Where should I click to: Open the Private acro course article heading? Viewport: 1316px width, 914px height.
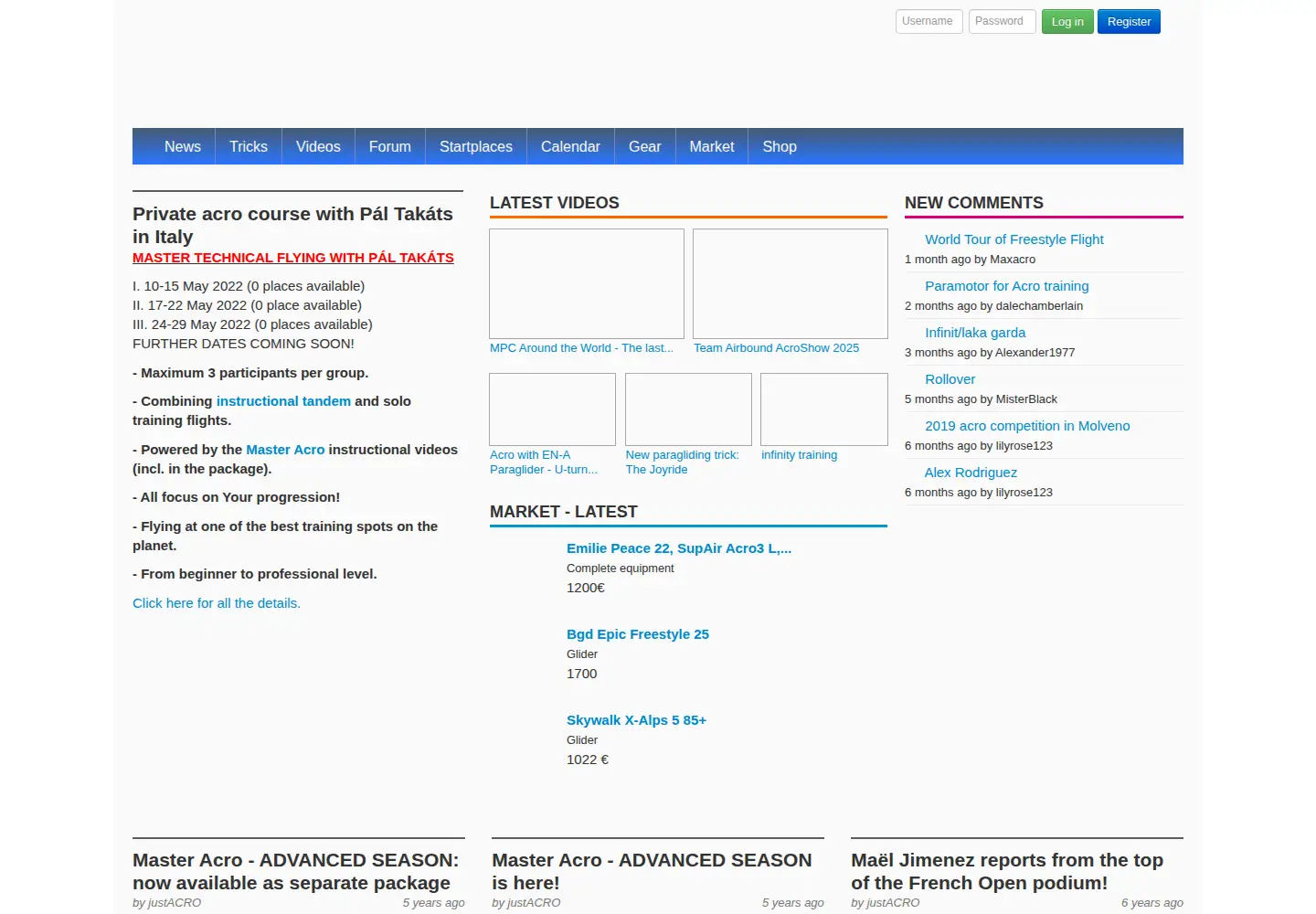292,225
